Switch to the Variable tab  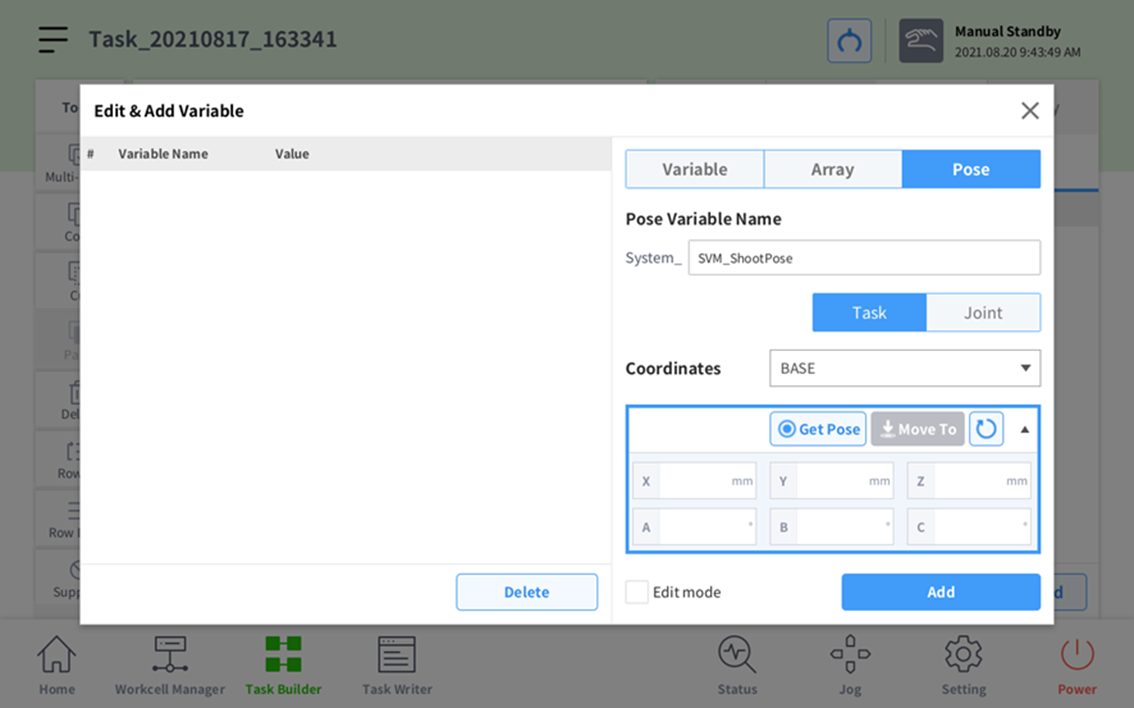695,169
